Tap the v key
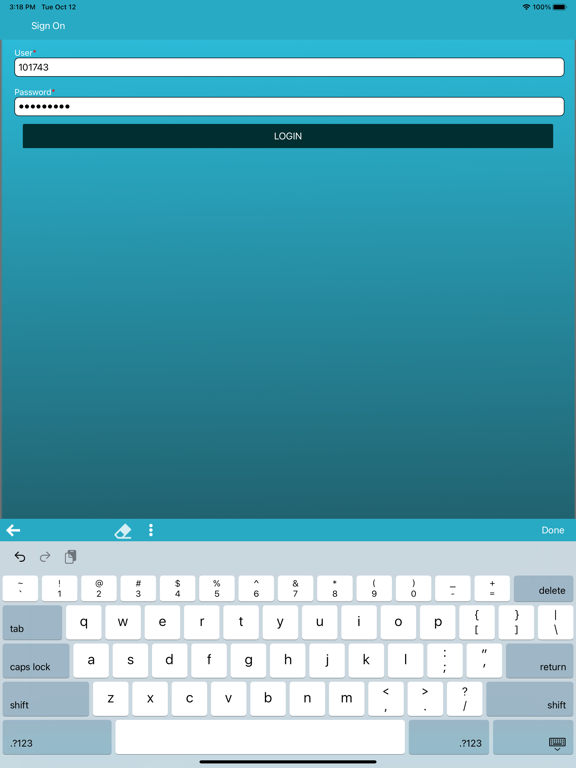The width and height of the screenshot is (576, 768). (229, 699)
